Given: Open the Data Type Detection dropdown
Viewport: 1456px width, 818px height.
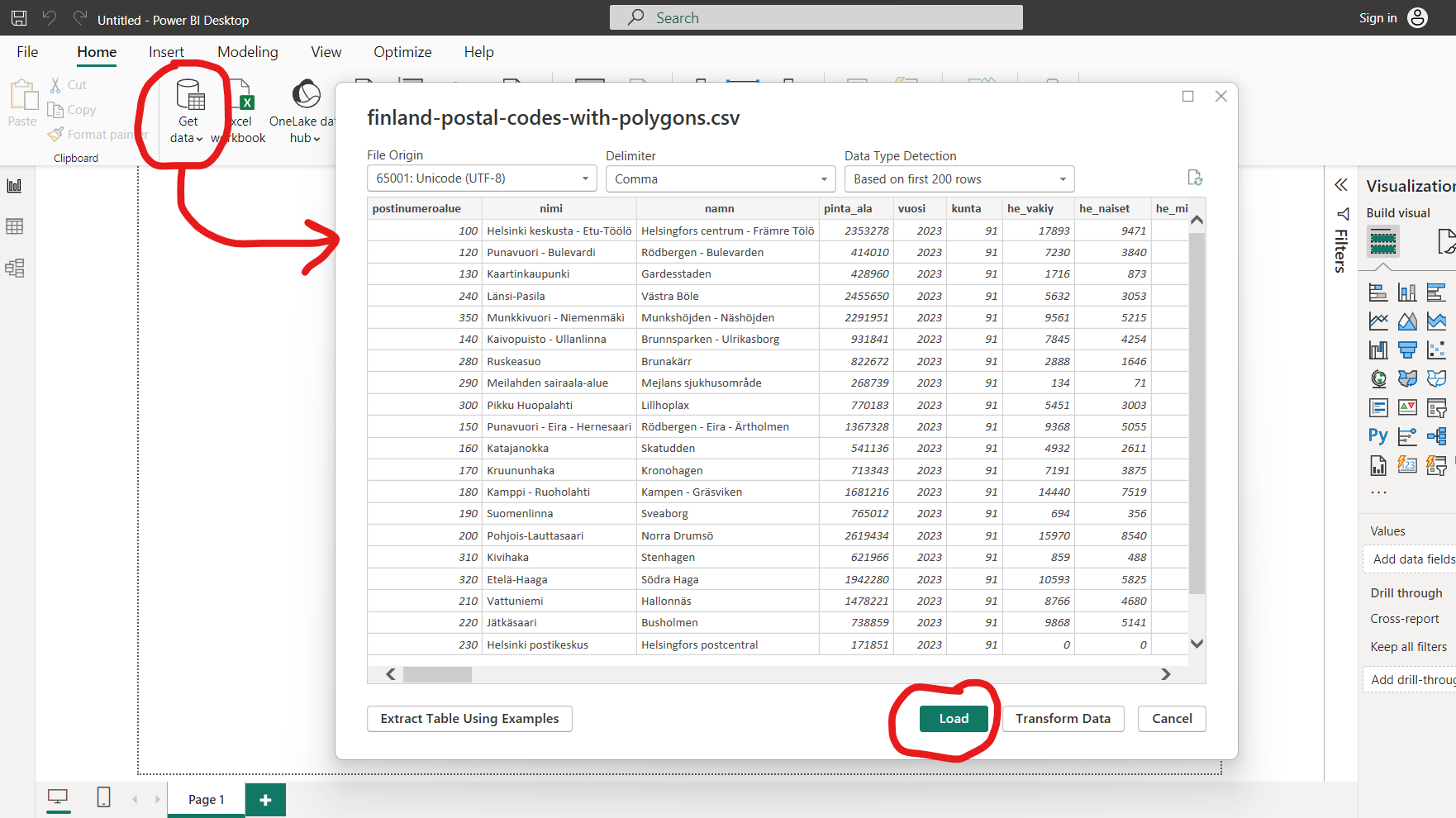Looking at the screenshot, I should 959,179.
